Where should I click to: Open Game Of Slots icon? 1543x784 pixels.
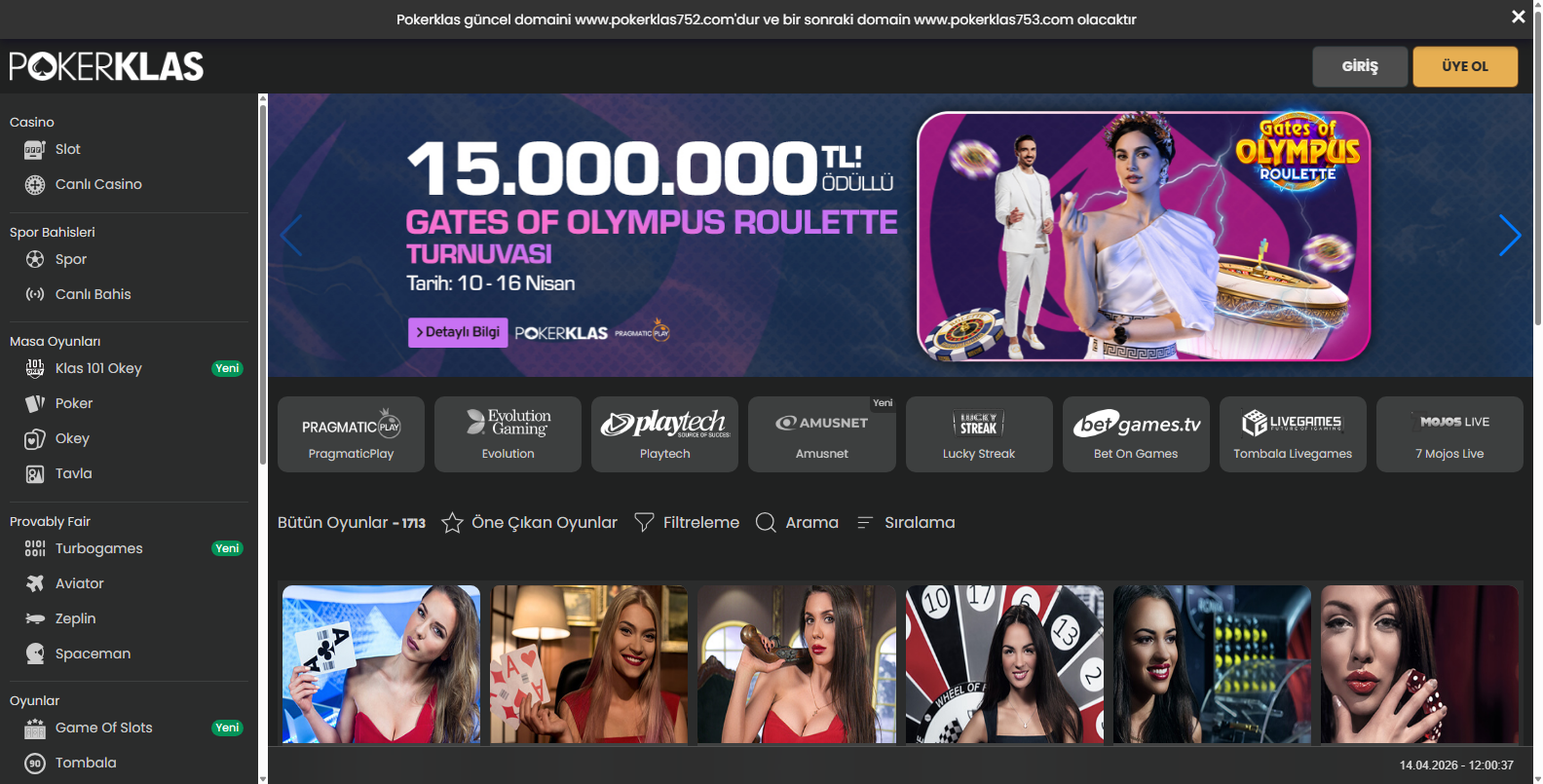coord(35,728)
